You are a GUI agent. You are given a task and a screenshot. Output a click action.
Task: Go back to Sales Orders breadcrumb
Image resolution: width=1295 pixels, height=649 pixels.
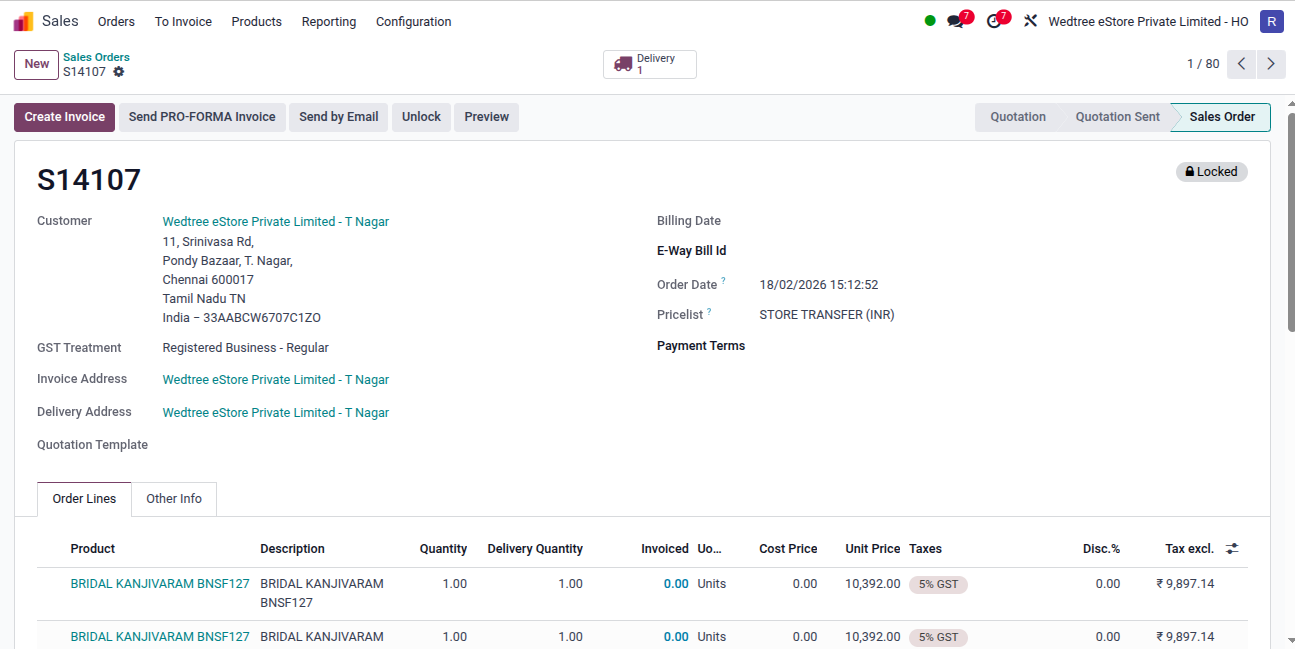click(x=96, y=57)
